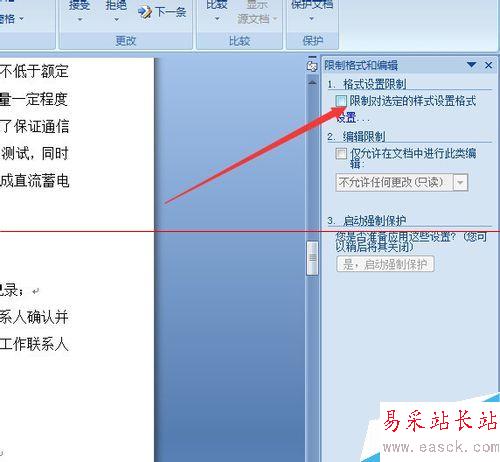The height and width of the screenshot is (462, 500).
Task: Click the 3. 启动强制保护 heading
Action: [x=367, y=220]
